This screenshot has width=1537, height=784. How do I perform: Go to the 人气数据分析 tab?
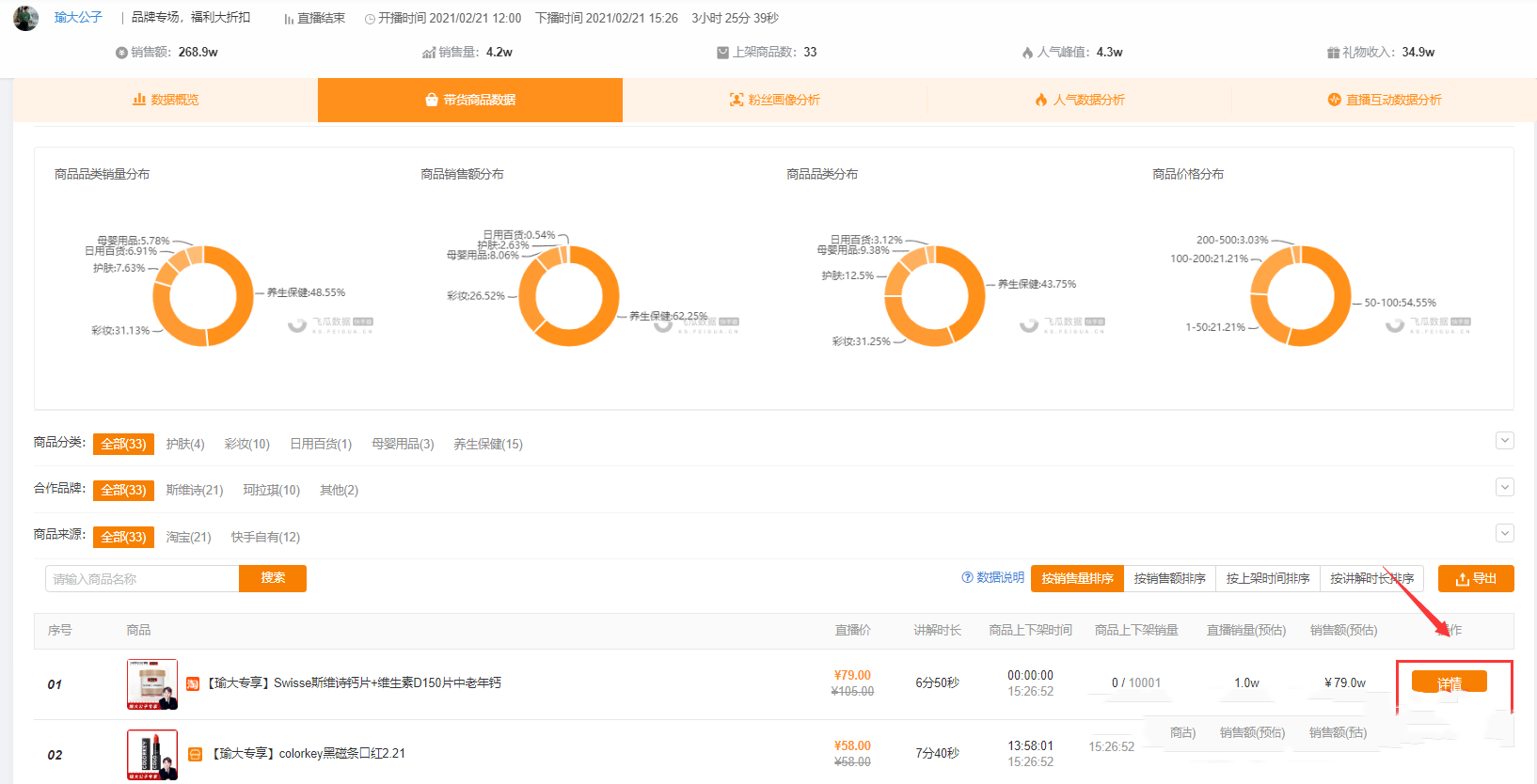(x=1080, y=100)
